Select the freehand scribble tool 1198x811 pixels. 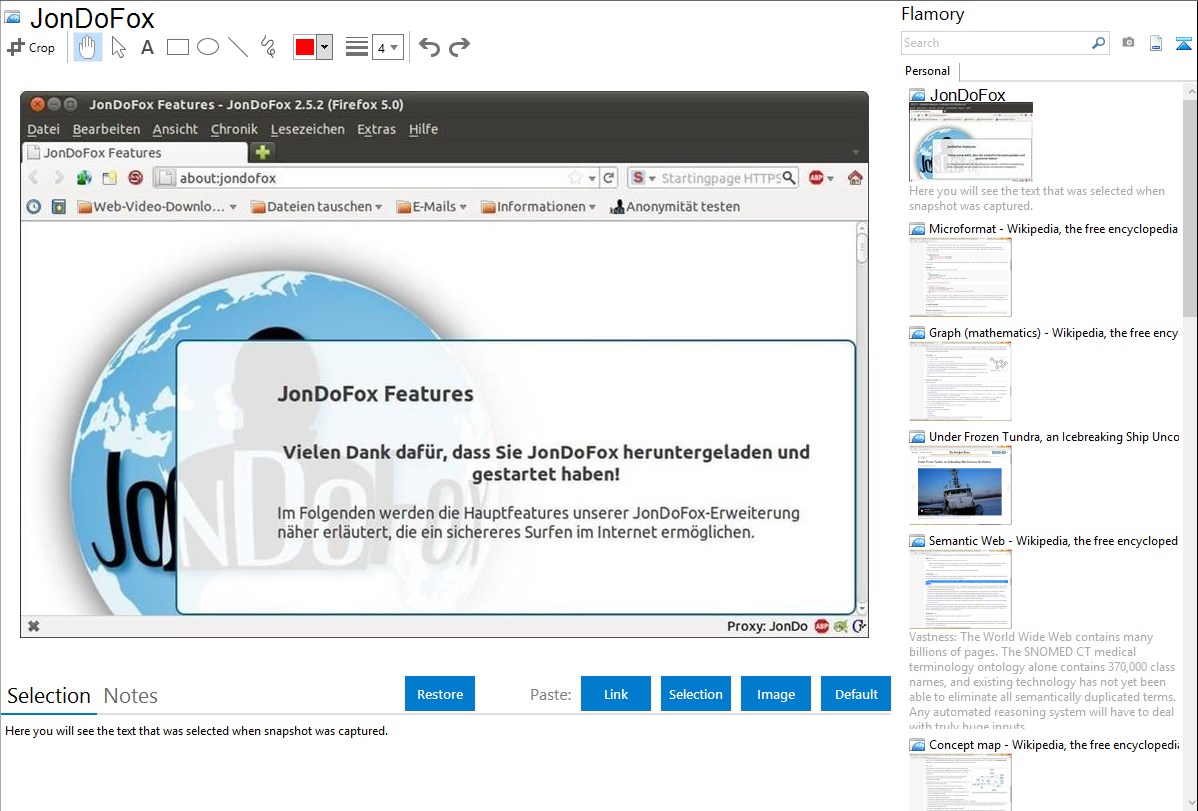[268, 47]
